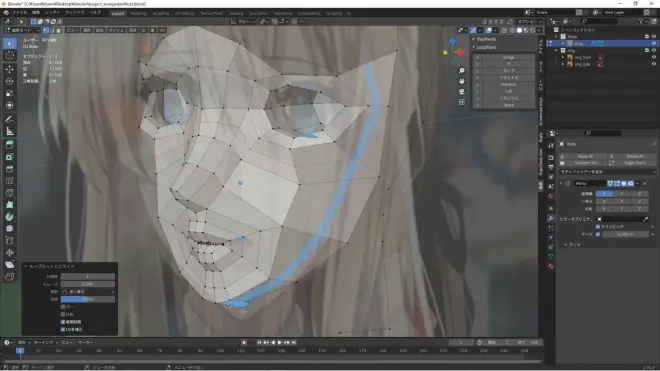660x371 pixels.
Task: Click the Bridge button in LoopTools
Action: 508,57
